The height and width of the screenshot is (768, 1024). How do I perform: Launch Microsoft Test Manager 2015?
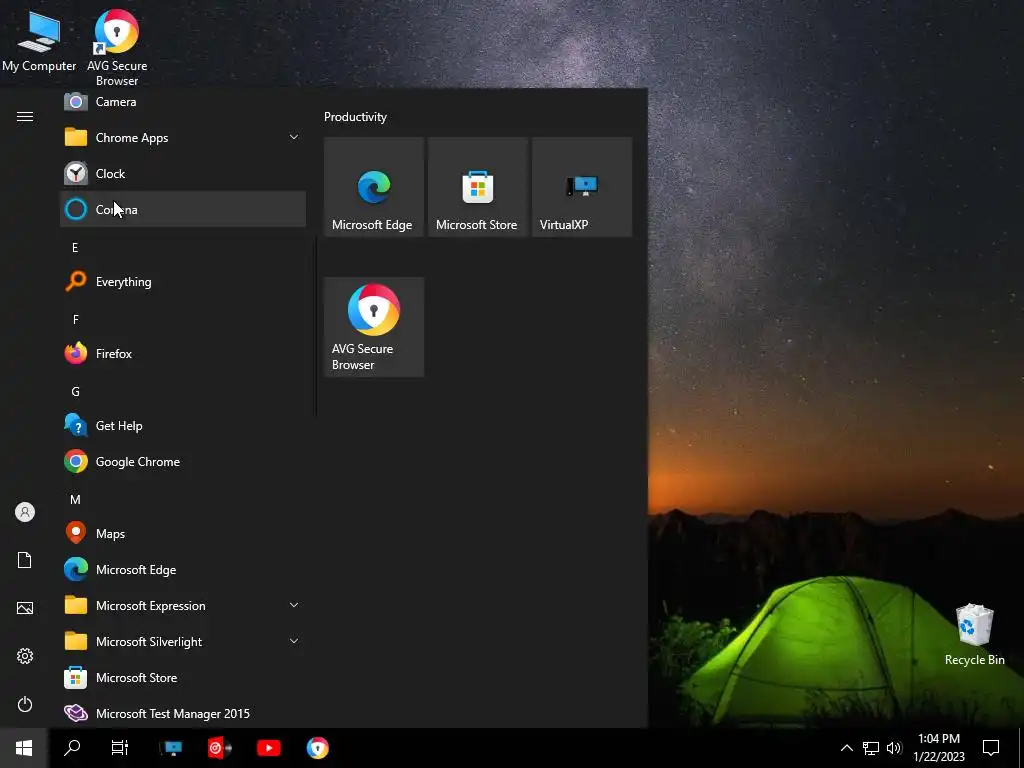(183, 713)
